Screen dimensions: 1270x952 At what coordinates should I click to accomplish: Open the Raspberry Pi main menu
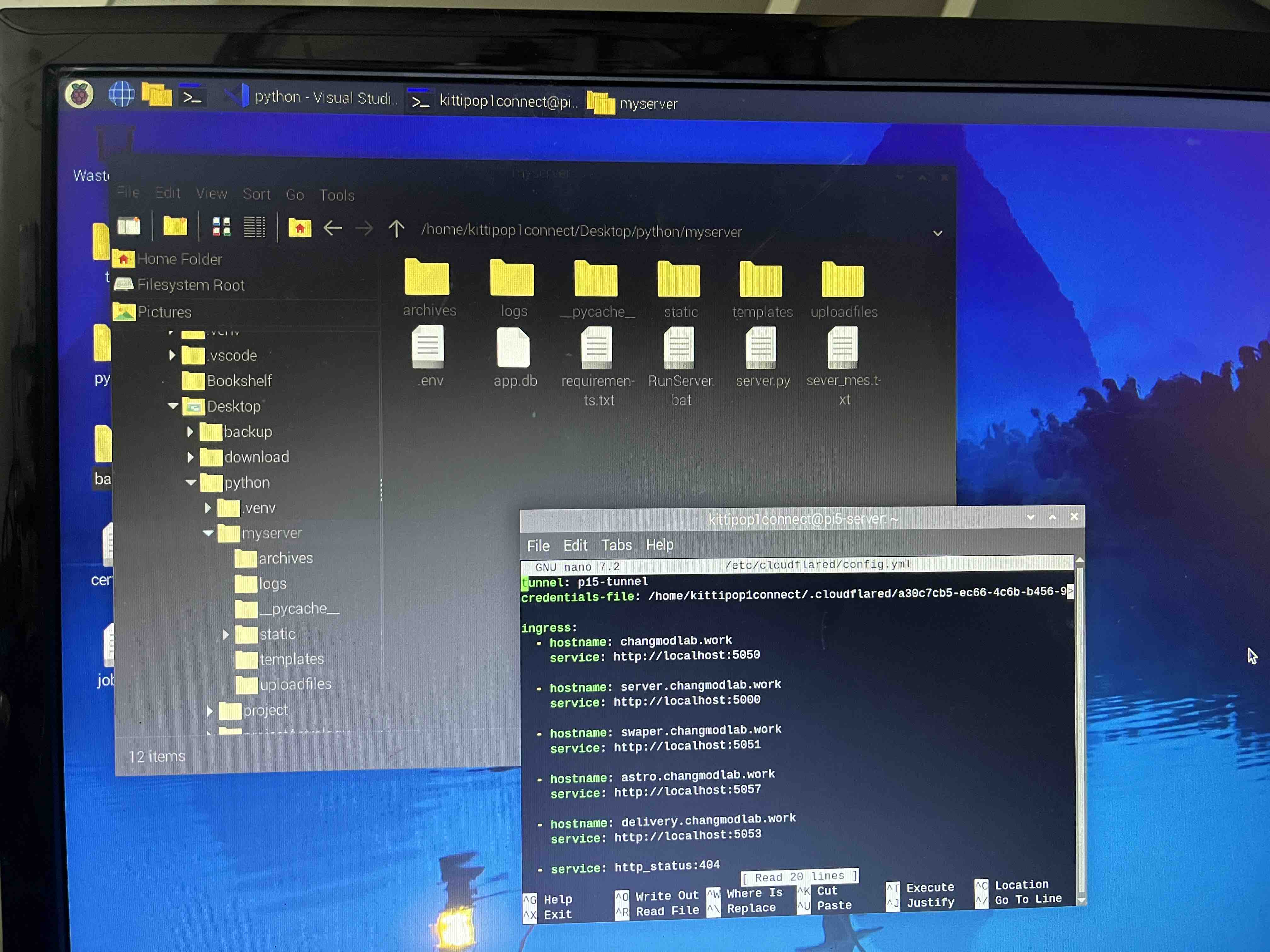click(x=79, y=94)
